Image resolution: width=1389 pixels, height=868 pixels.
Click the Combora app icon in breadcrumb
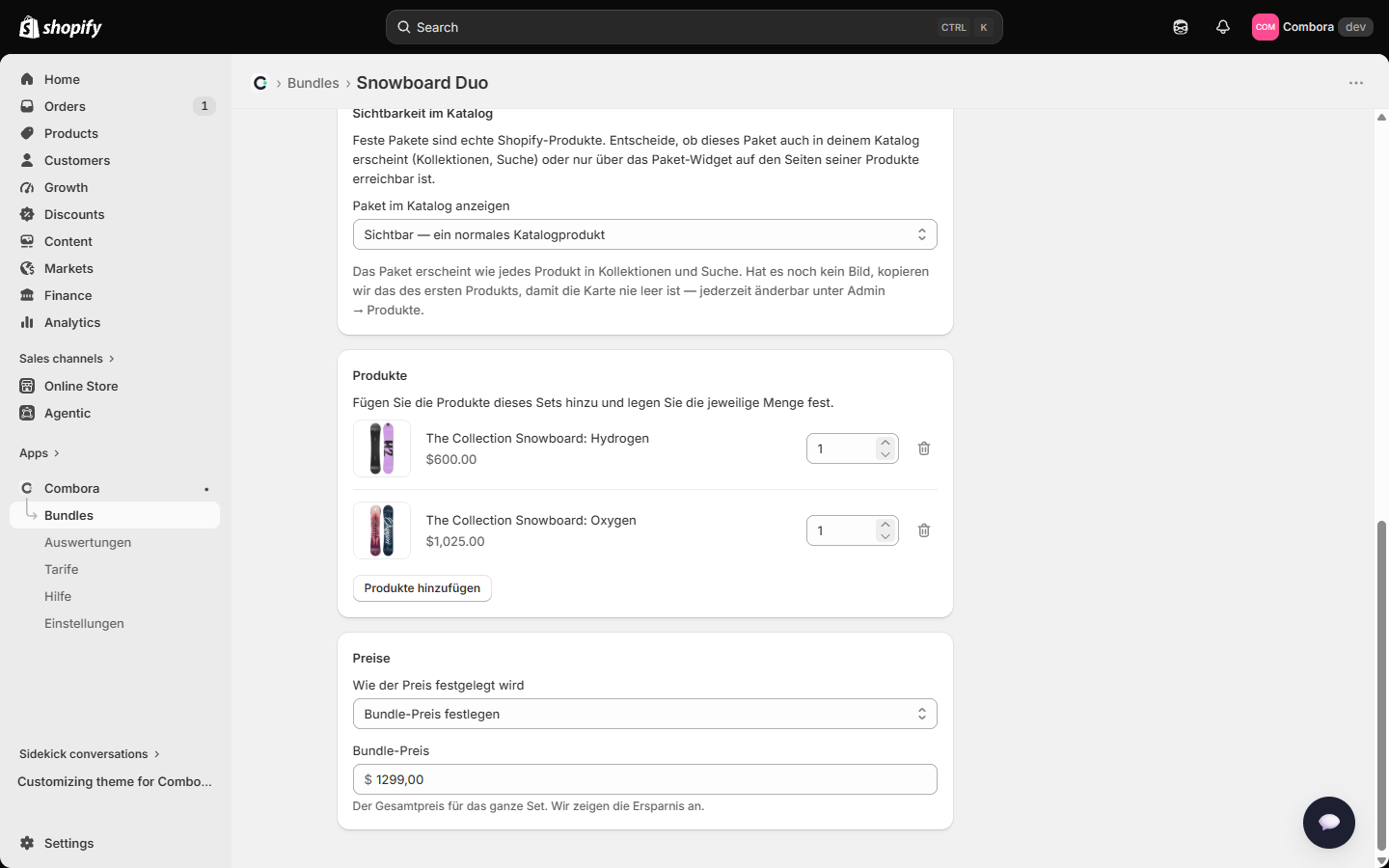260,83
